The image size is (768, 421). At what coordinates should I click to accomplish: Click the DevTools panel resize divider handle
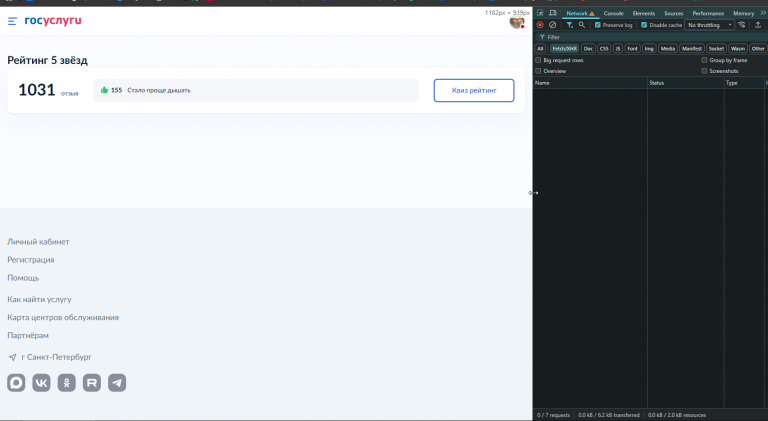[x=533, y=193]
